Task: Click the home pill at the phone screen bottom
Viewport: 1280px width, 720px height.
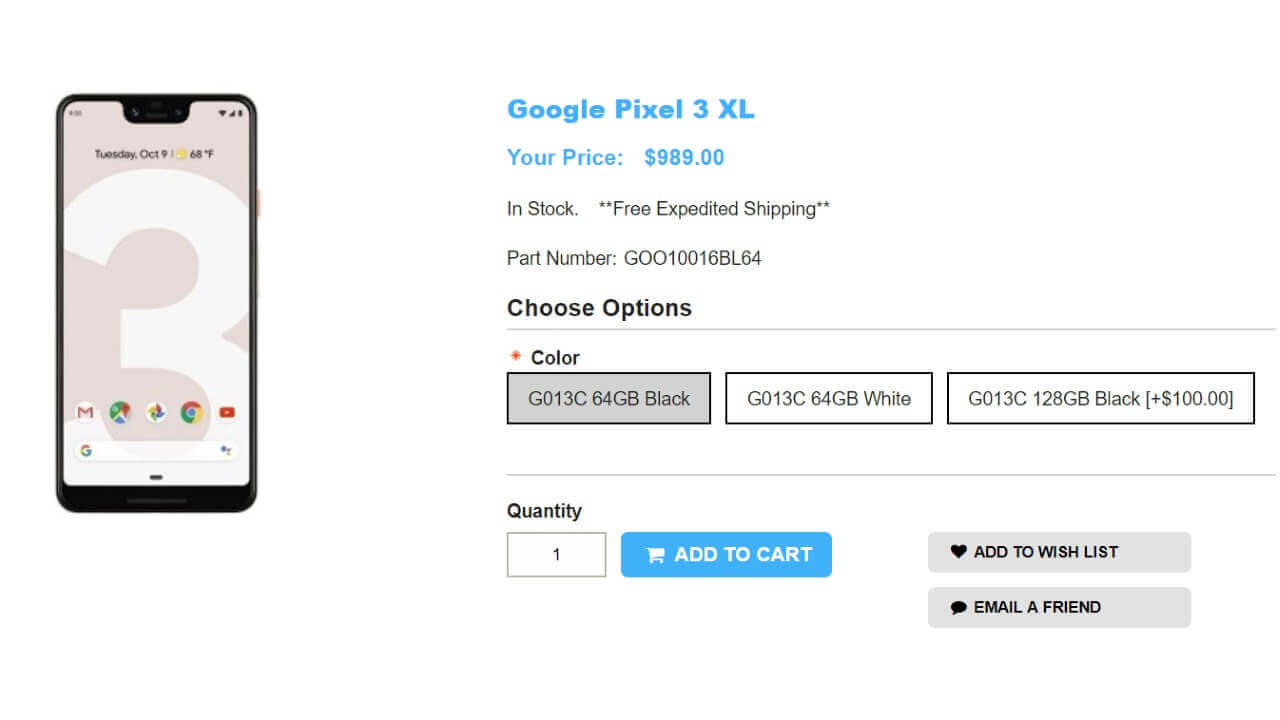Action: pos(156,477)
